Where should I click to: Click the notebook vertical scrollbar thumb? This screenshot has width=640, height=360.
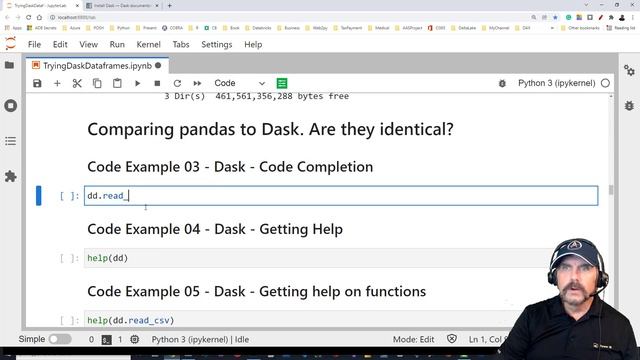[x=611, y=190]
